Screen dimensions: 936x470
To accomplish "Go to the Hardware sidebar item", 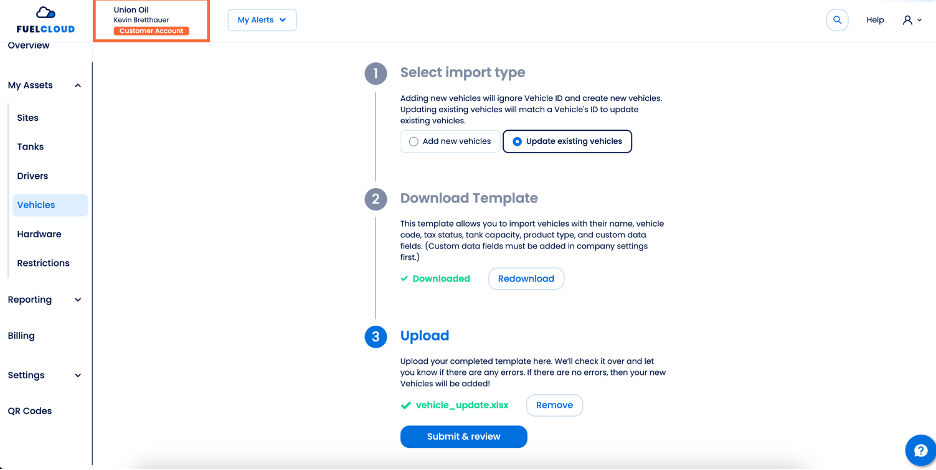I will pyautogui.click(x=39, y=234).
